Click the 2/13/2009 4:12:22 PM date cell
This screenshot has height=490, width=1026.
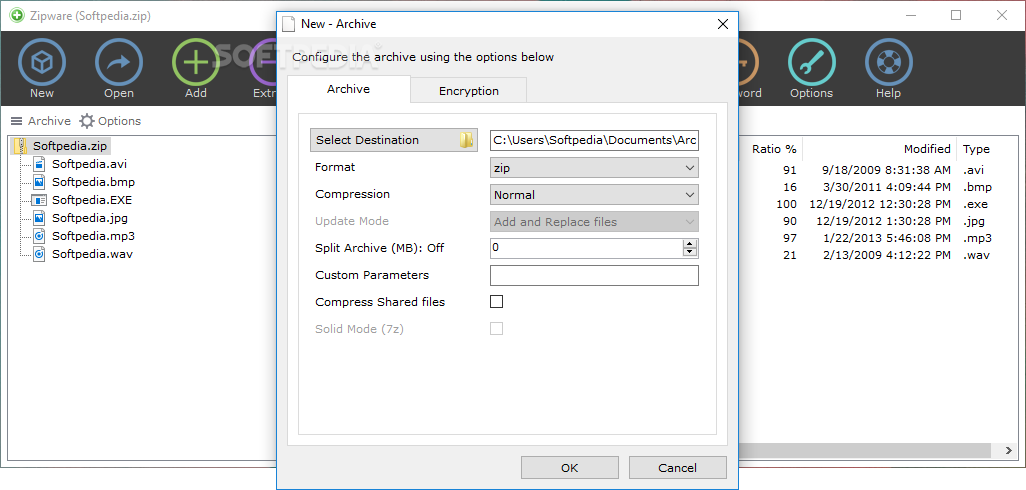(886, 255)
